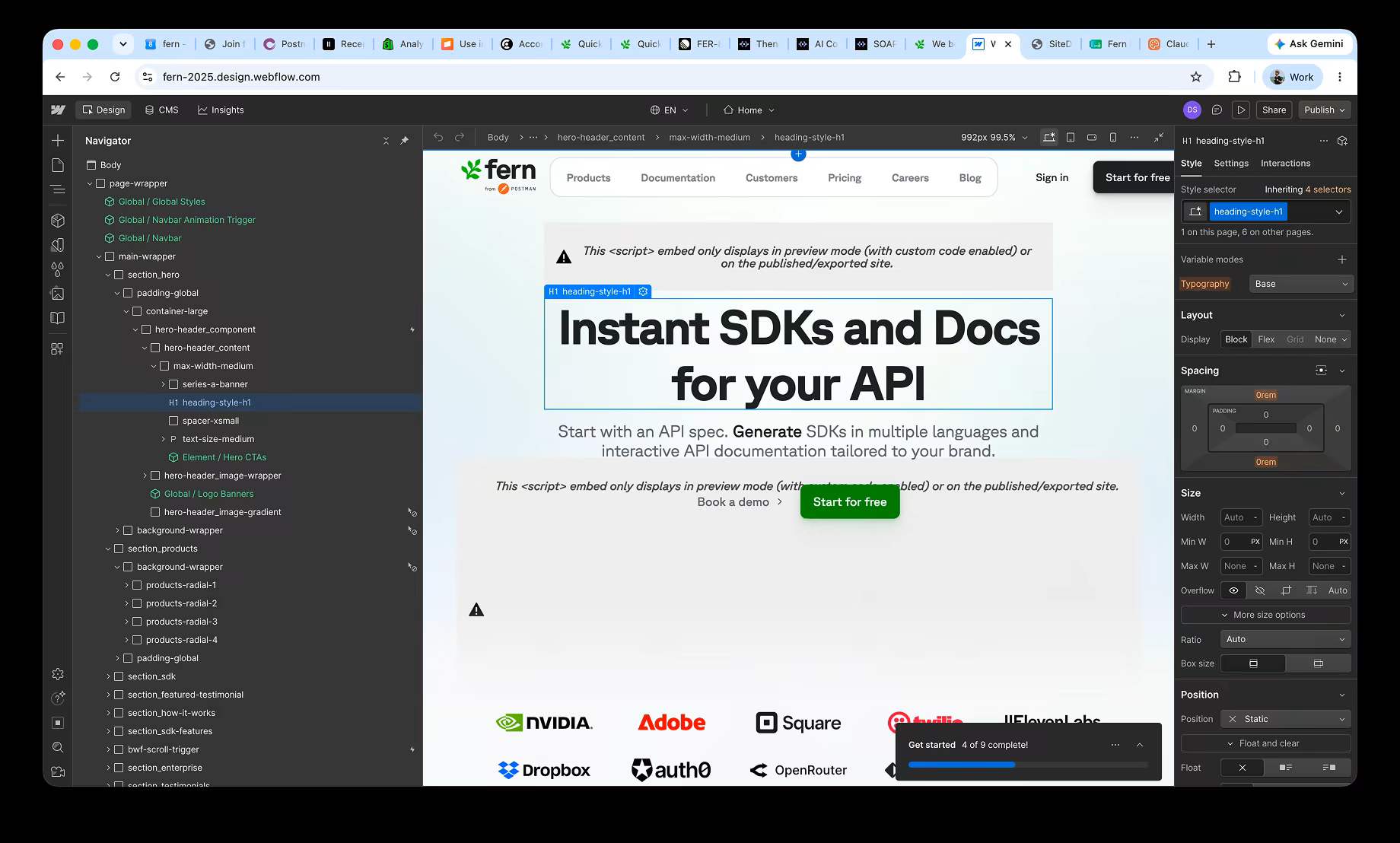Select the Design mode tab
The image size is (1400, 843).
click(x=103, y=110)
